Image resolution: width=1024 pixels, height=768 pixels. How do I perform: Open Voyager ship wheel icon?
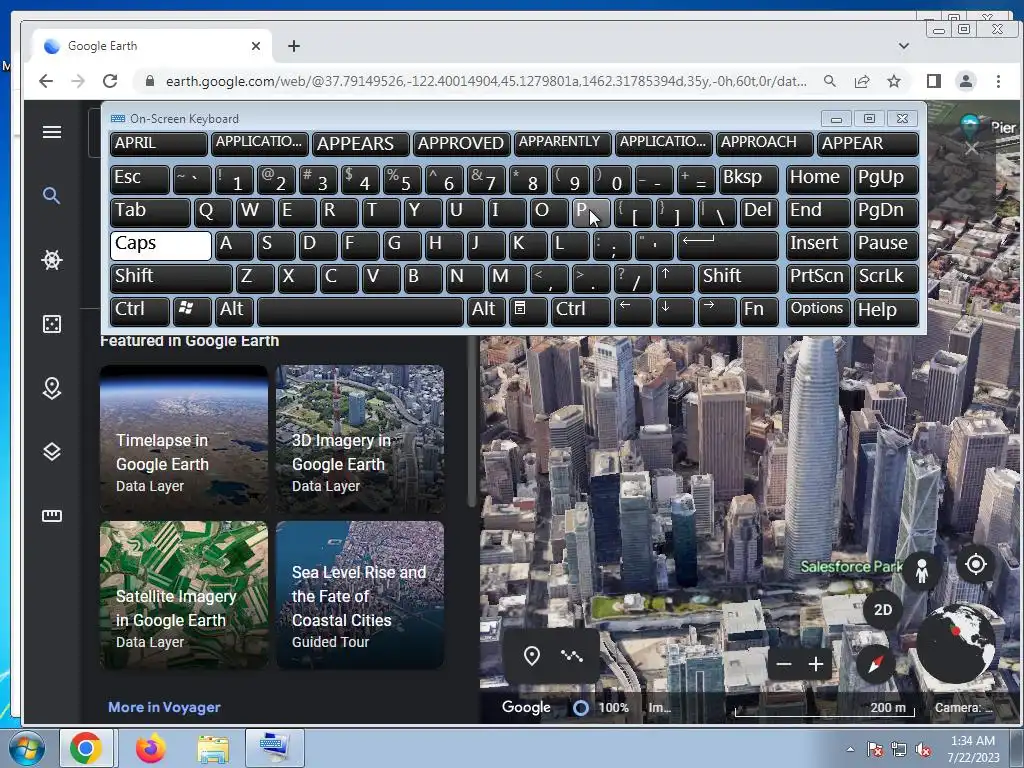[x=52, y=260]
